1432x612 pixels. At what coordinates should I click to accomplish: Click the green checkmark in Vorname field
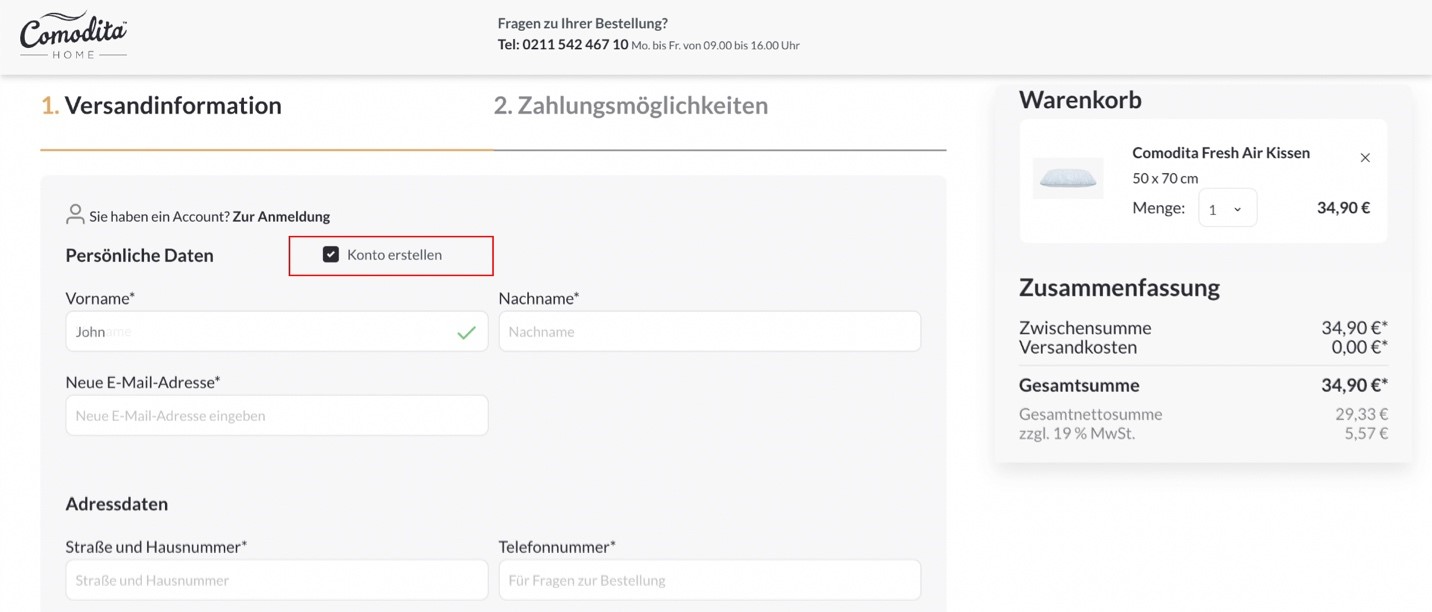pyautogui.click(x=466, y=332)
